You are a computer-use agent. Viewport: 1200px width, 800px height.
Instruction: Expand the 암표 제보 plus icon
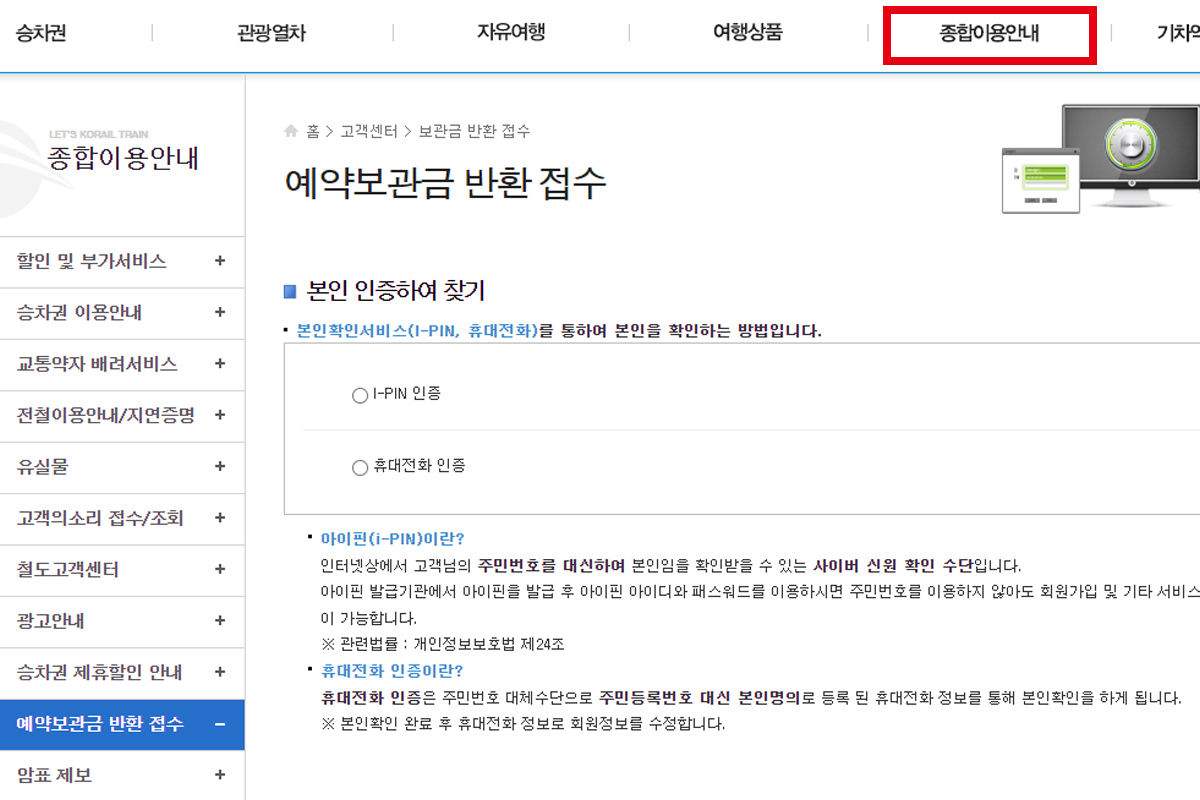pyautogui.click(x=220, y=775)
